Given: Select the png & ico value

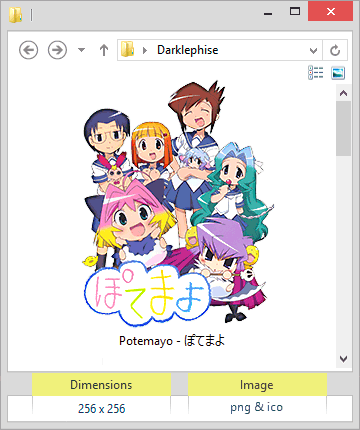Looking at the screenshot, I should coord(257,408).
